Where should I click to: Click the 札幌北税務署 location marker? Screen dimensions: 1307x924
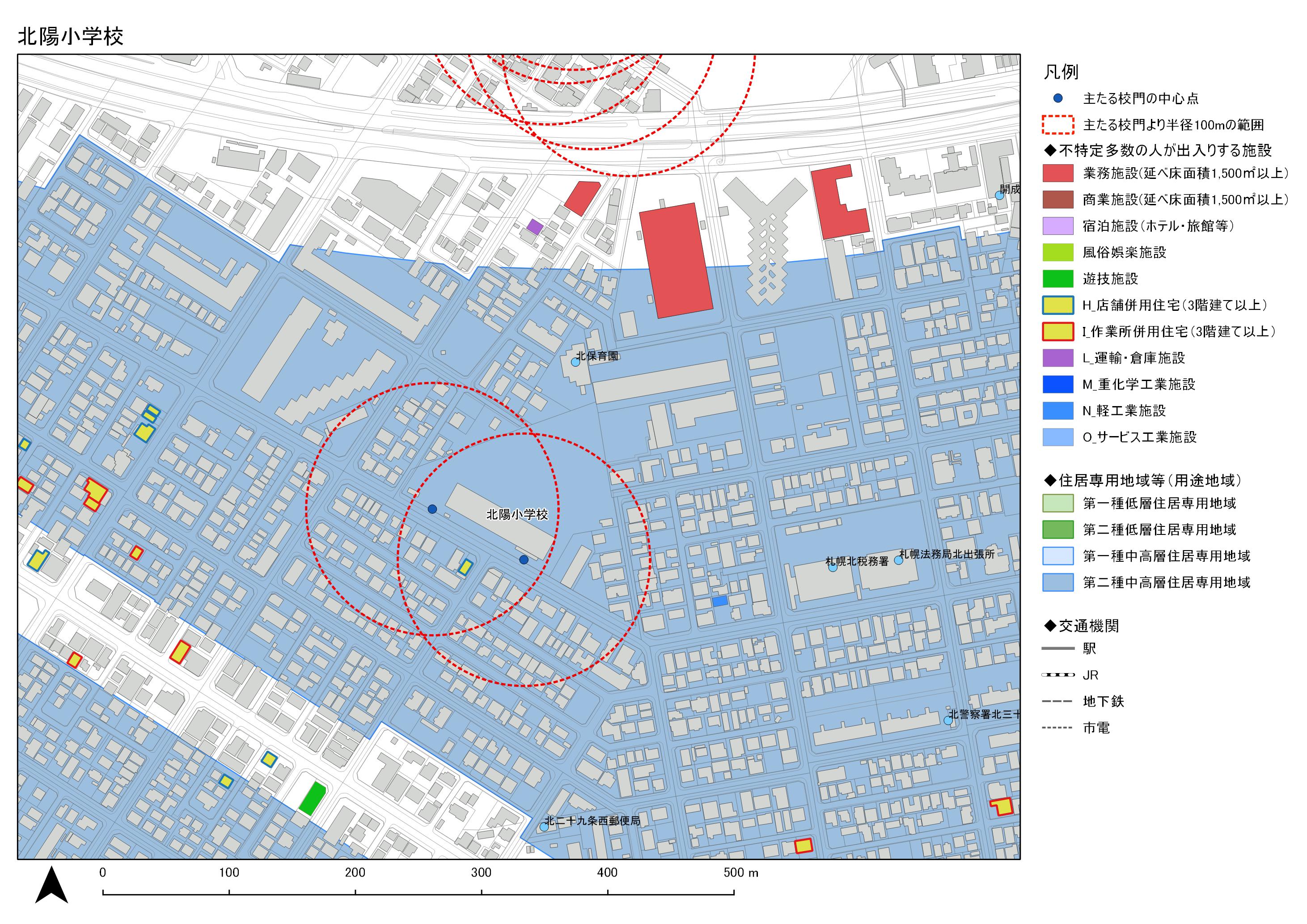tap(833, 567)
